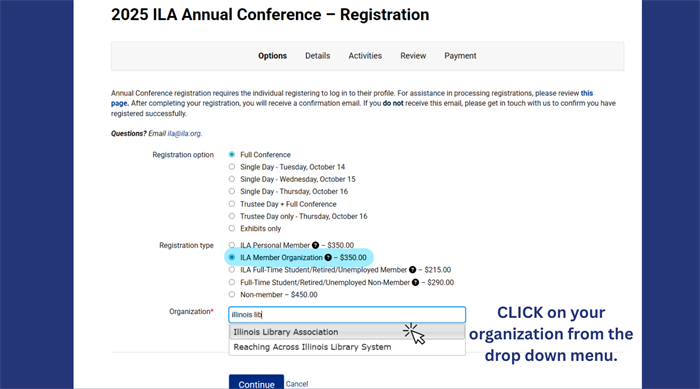Select Full Conference registration option

click(232, 155)
